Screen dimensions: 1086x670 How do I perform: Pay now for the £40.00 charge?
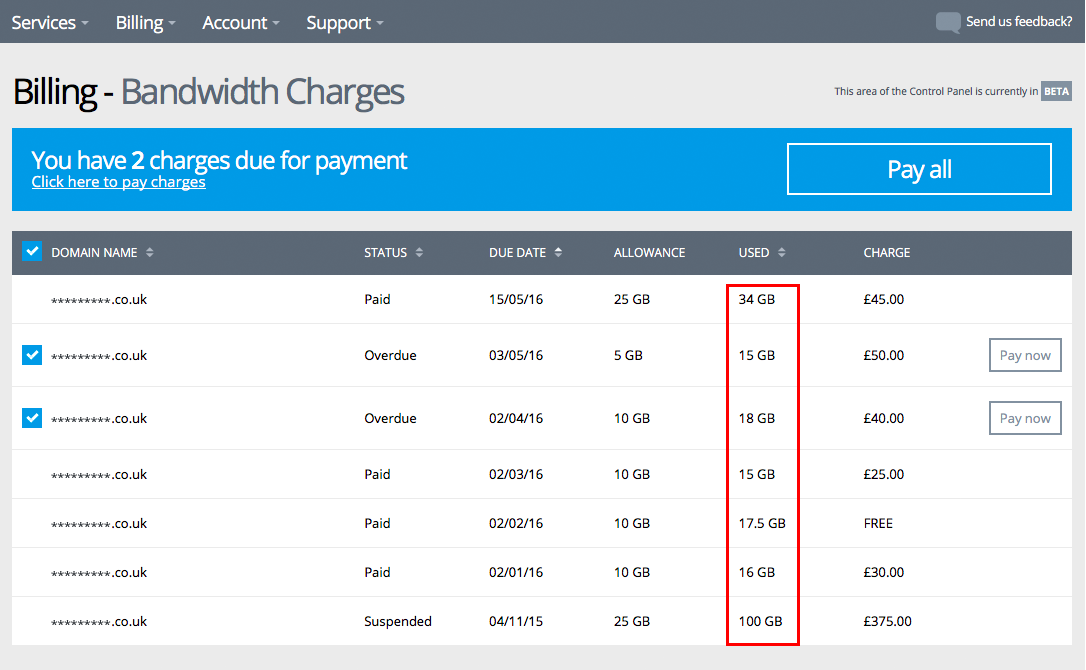1025,418
